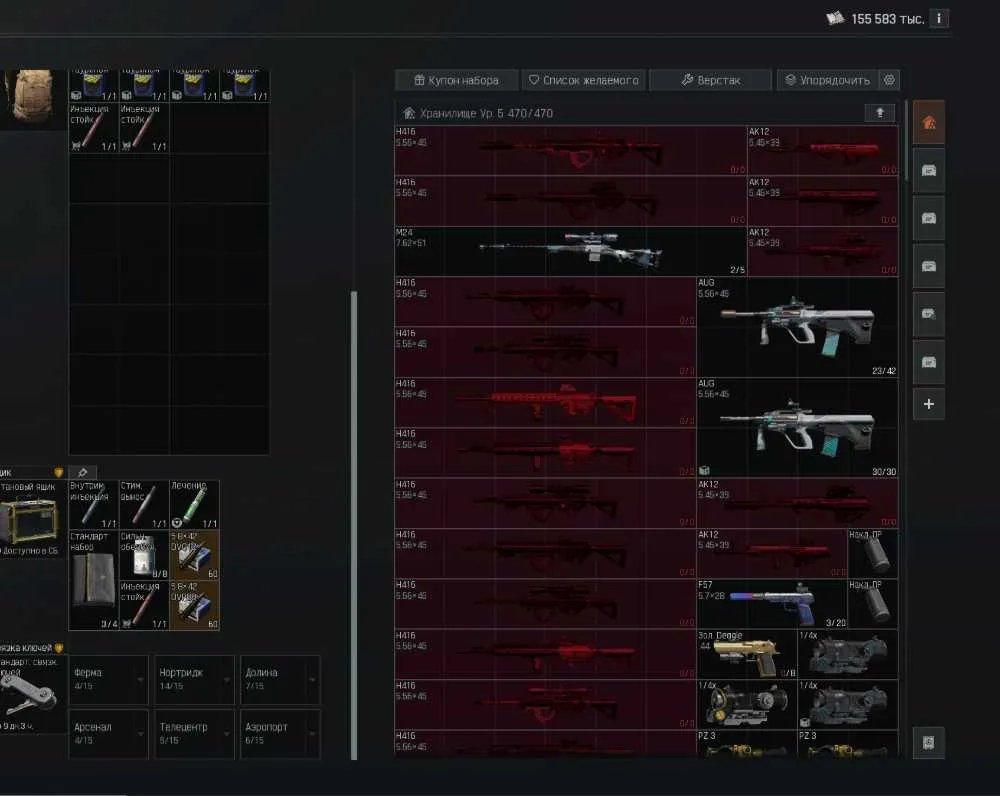
Task: Select the M24 7.62×51 sniper rifle
Action: point(570,251)
